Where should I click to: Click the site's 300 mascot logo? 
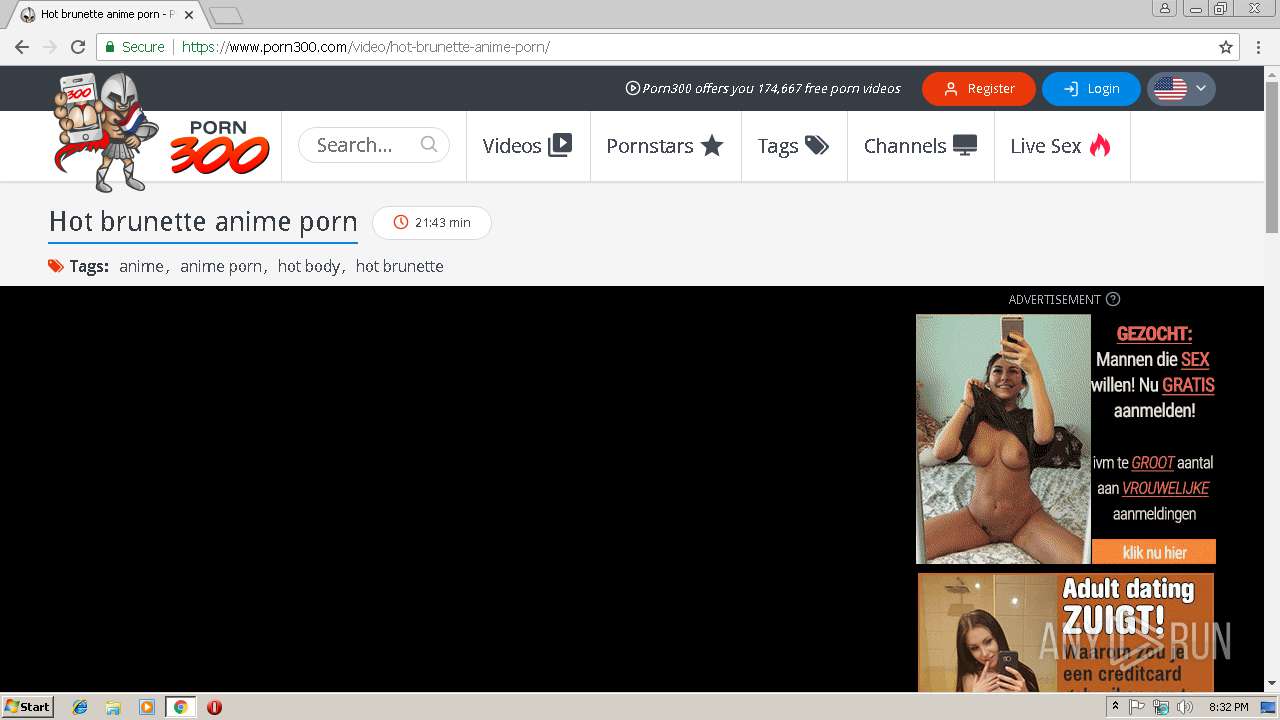point(160,133)
